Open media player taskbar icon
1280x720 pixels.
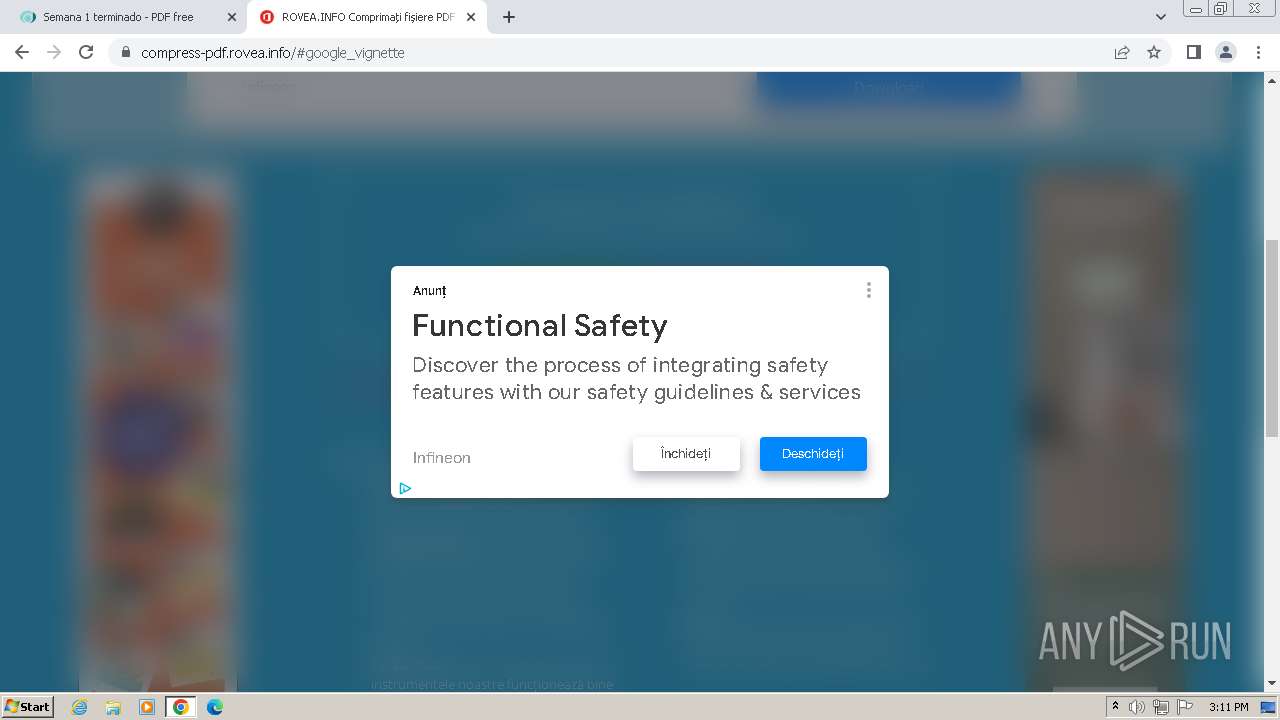click(x=147, y=707)
